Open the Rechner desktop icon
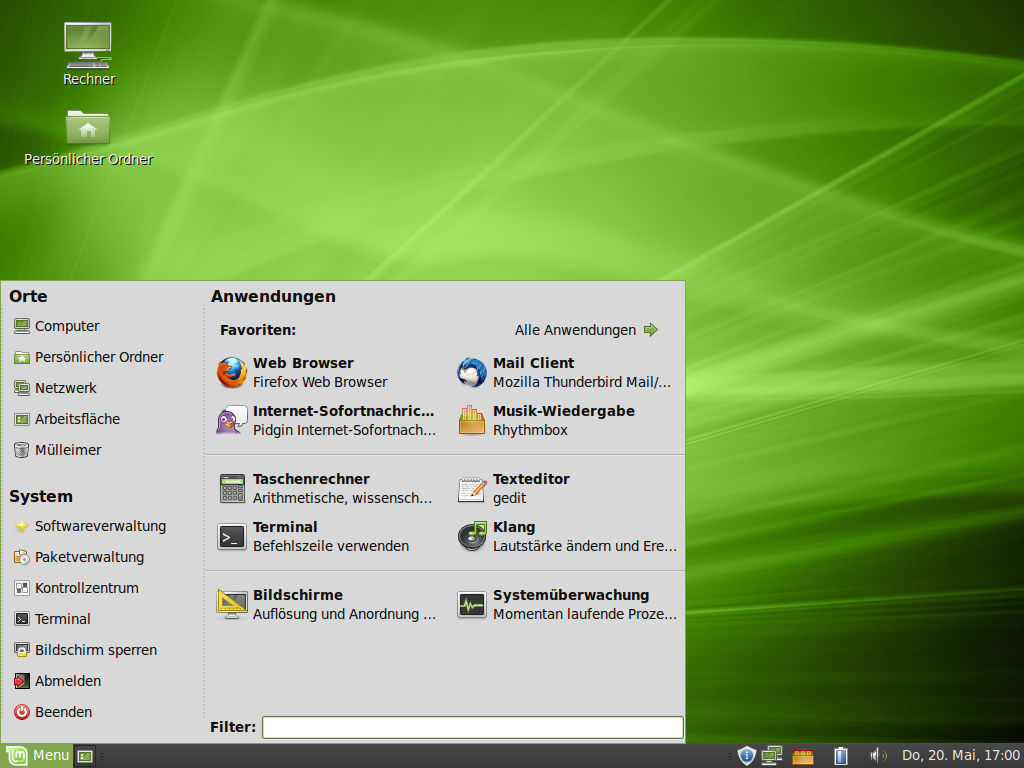This screenshot has height=768, width=1024. pos(88,45)
